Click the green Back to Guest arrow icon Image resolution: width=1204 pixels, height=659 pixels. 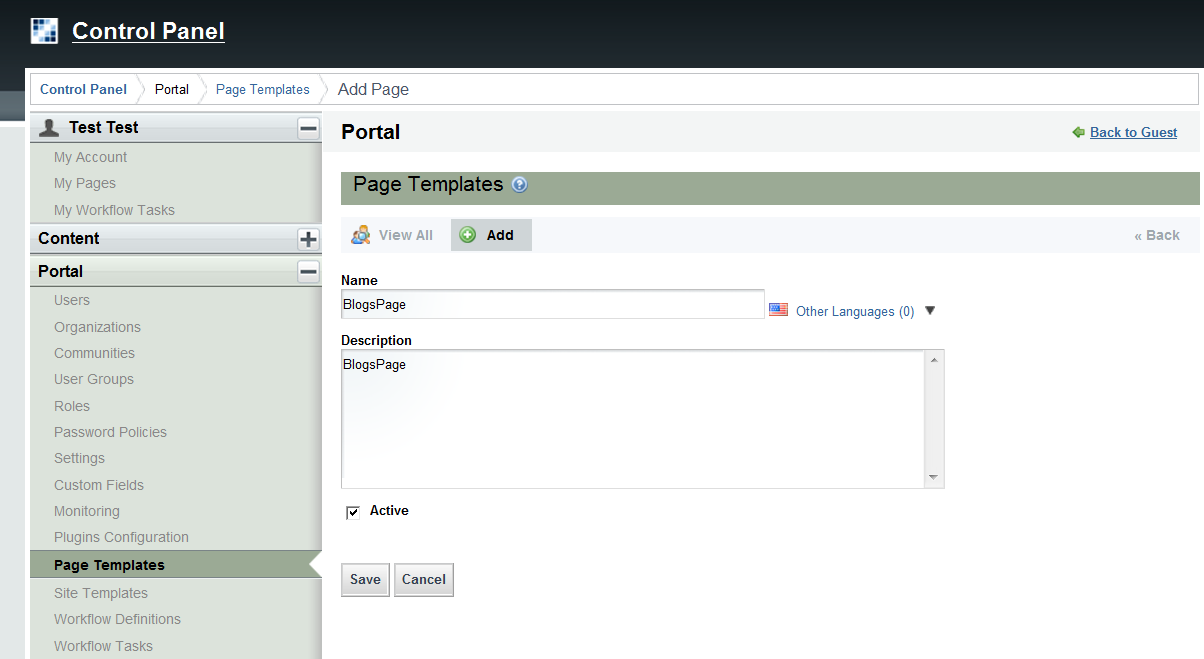click(x=1078, y=132)
